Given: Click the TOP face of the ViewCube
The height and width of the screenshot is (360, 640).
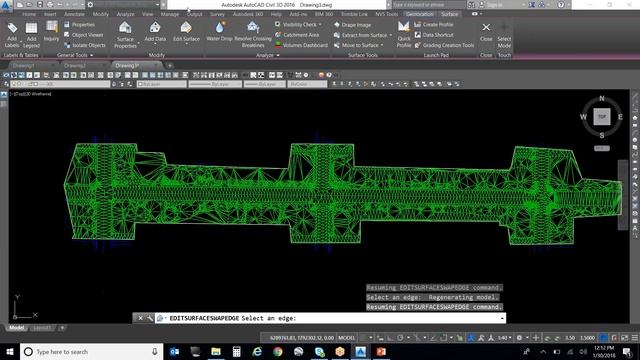Looking at the screenshot, I should [602, 116].
